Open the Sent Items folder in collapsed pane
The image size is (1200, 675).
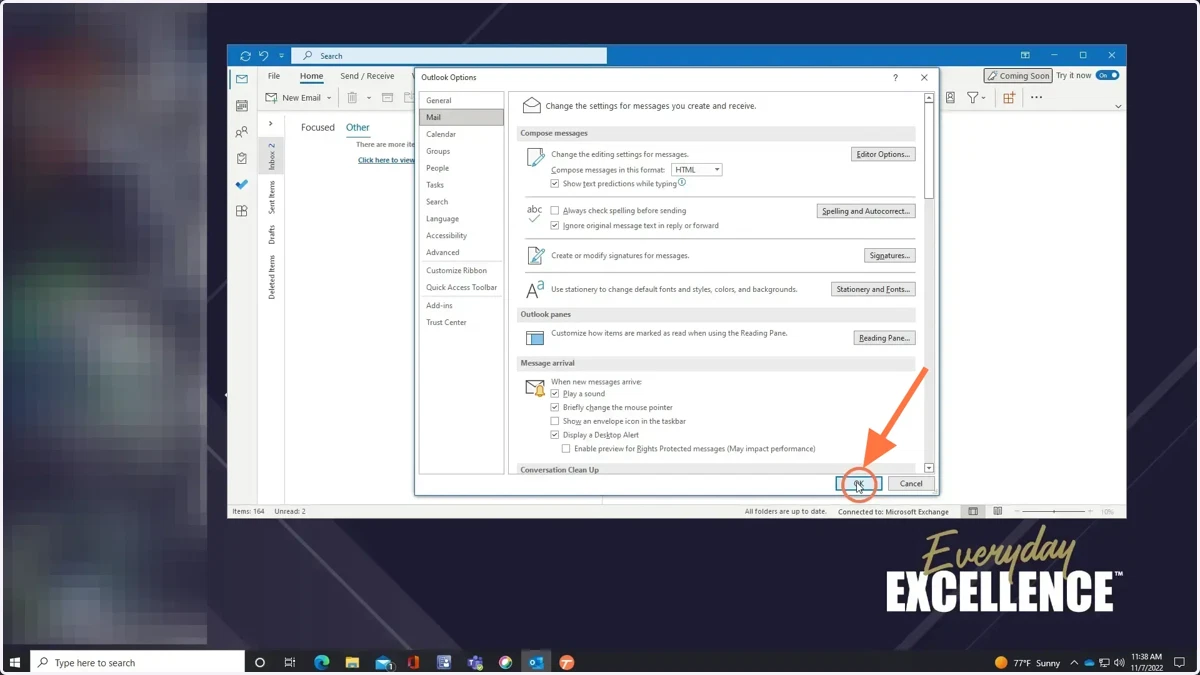(271, 198)
